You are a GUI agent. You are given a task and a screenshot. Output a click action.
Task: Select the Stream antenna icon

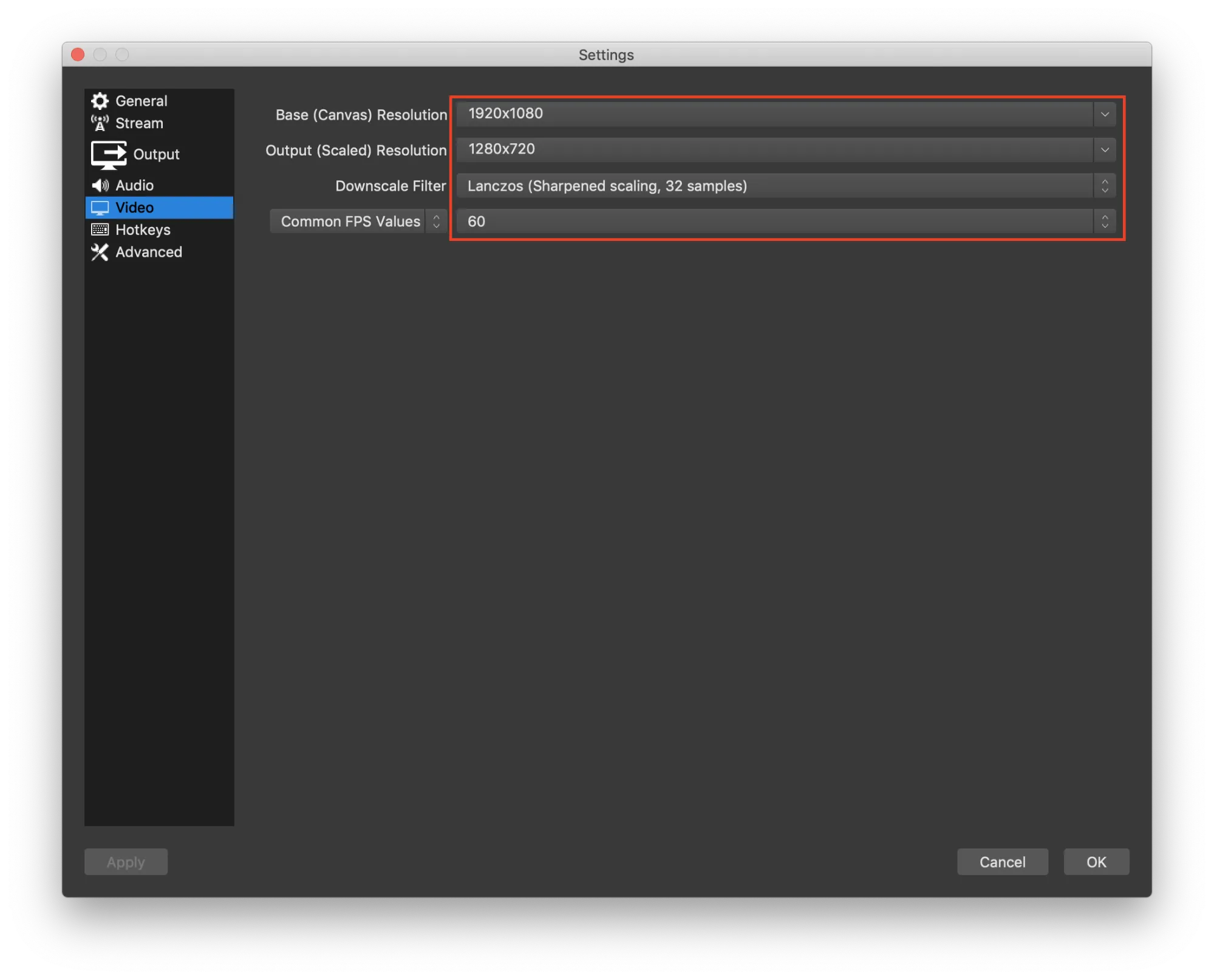(x=100, y=123)
